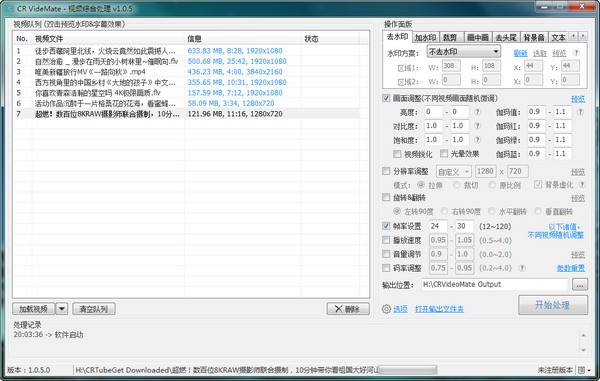Enable the 分辨率调整 checkbox
Screen dimensions: 600x381
(386, 171)
